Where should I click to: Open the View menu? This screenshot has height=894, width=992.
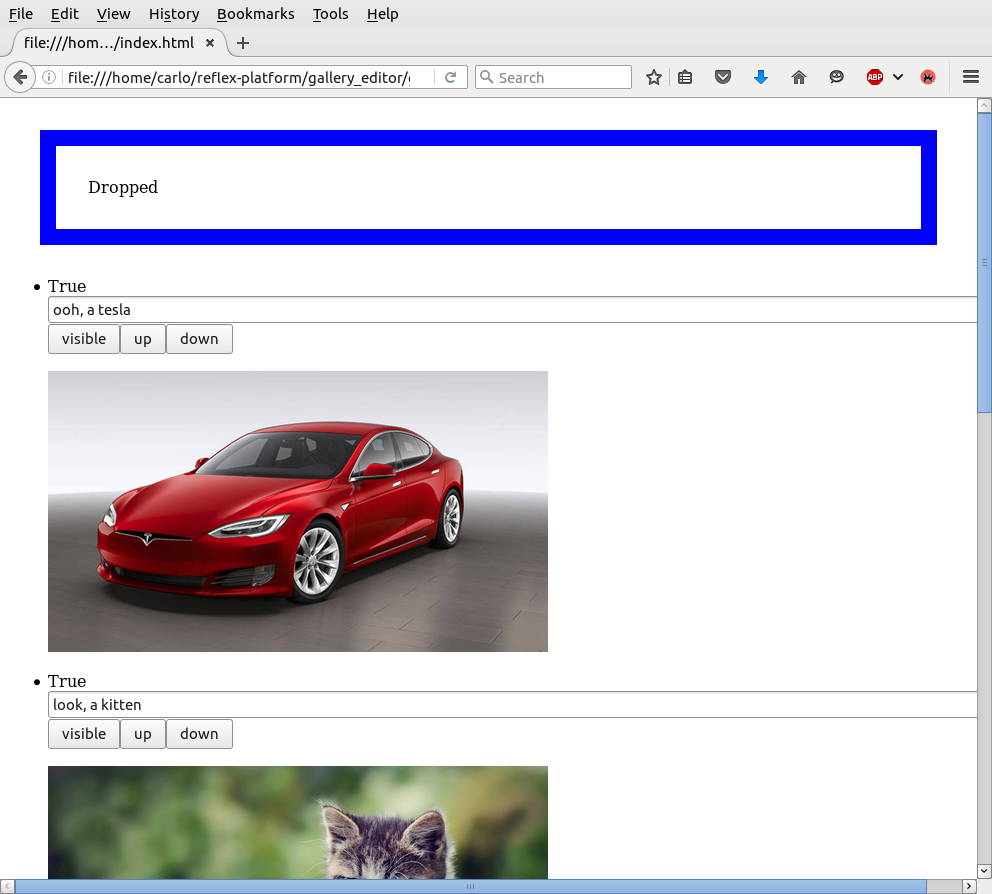pos(113,14)
